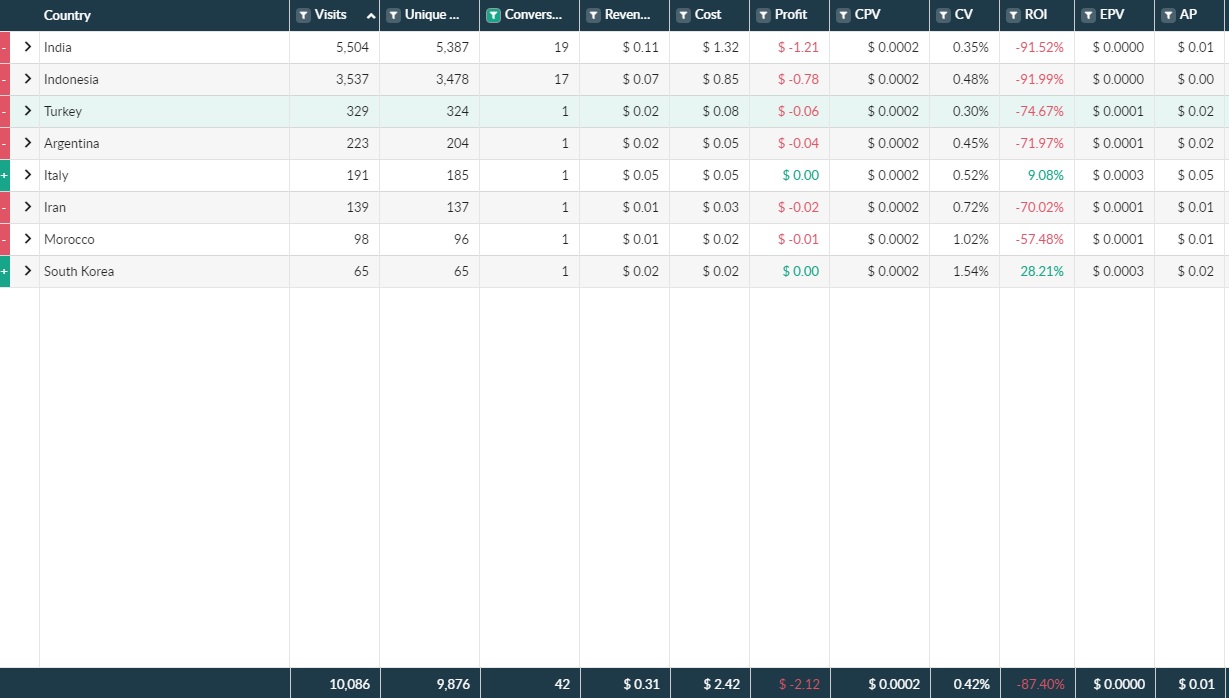1229x698 pixels.
Task: Toggle the green plus marker for Italy
Action: coord(5,175)
